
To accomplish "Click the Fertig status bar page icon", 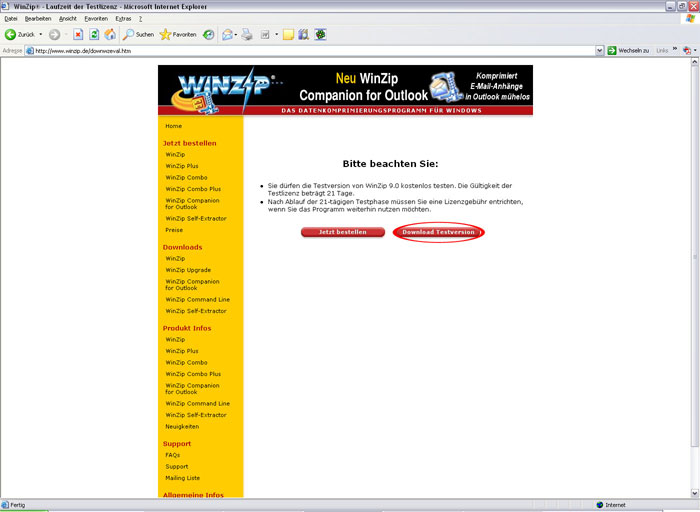I will click(x=5, y=505).
